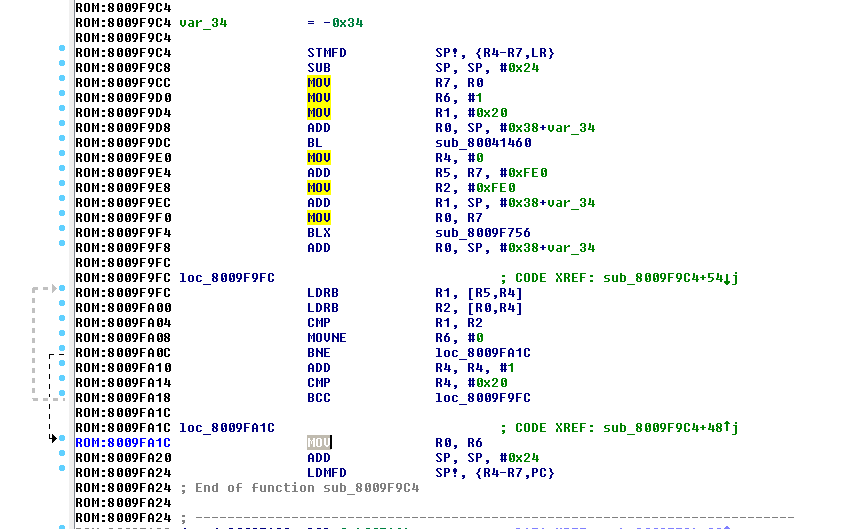Toggle breakpoint dot at ROM:8009FA1C MOV line
Screen dimensions: 847x529
(62, 438)
